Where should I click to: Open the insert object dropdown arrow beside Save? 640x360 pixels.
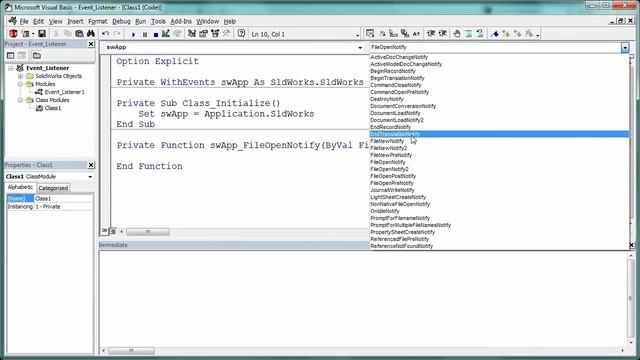33,34
